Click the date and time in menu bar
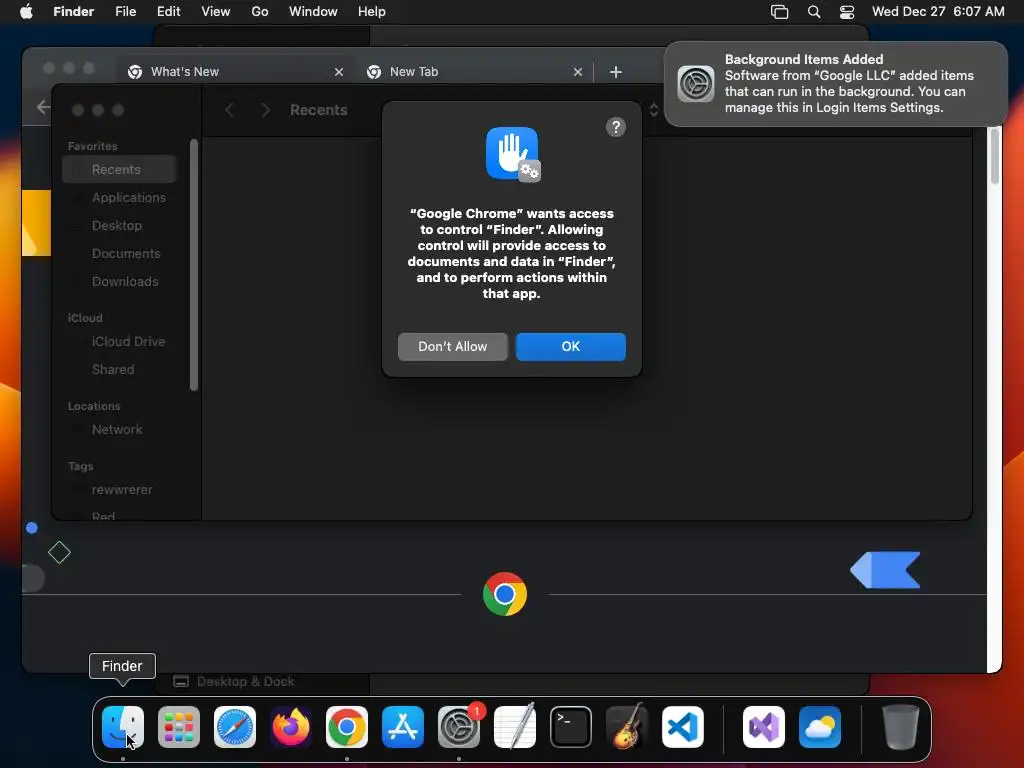Screen dimensions: 1024x768 (x=938, y=12)
